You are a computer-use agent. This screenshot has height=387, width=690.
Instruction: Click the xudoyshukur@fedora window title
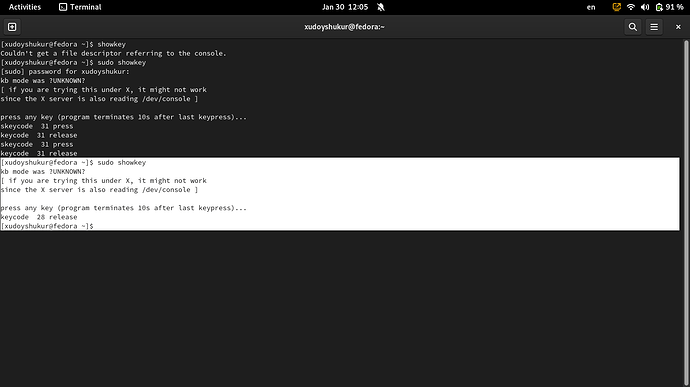pyautogui.click(x=344, y=27)
